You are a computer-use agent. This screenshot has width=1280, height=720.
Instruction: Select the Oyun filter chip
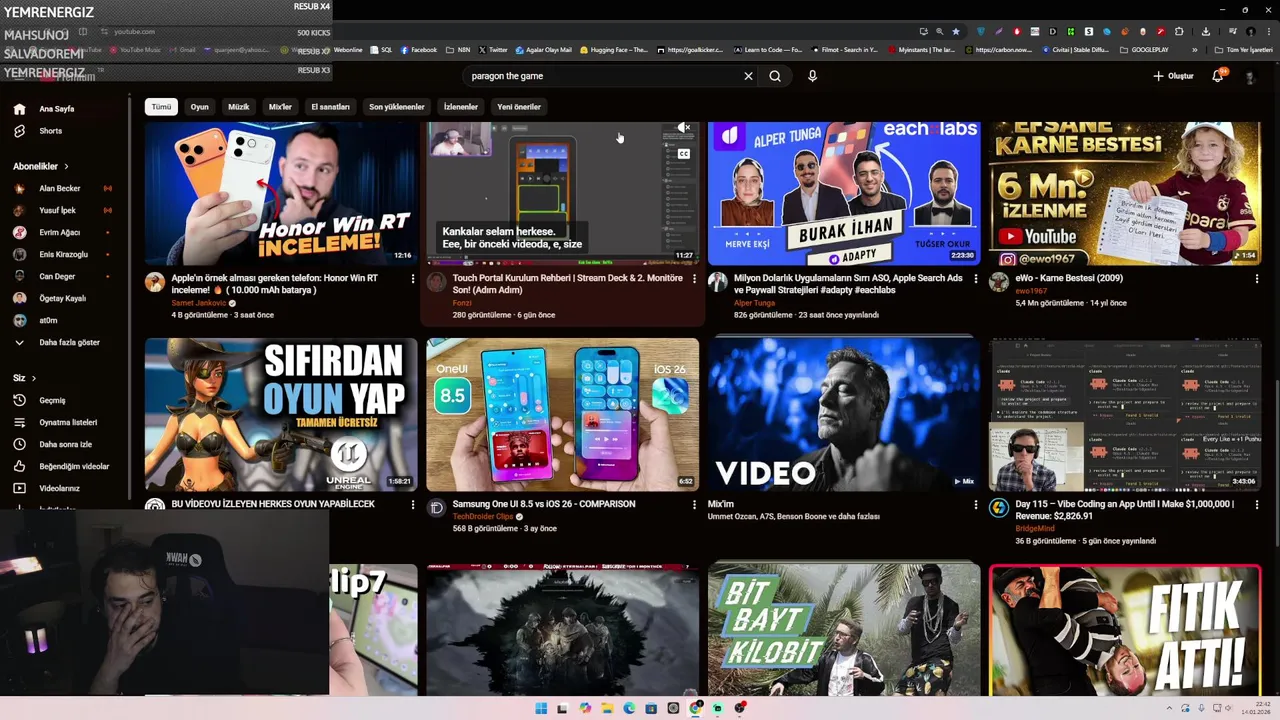coord(200,107)
